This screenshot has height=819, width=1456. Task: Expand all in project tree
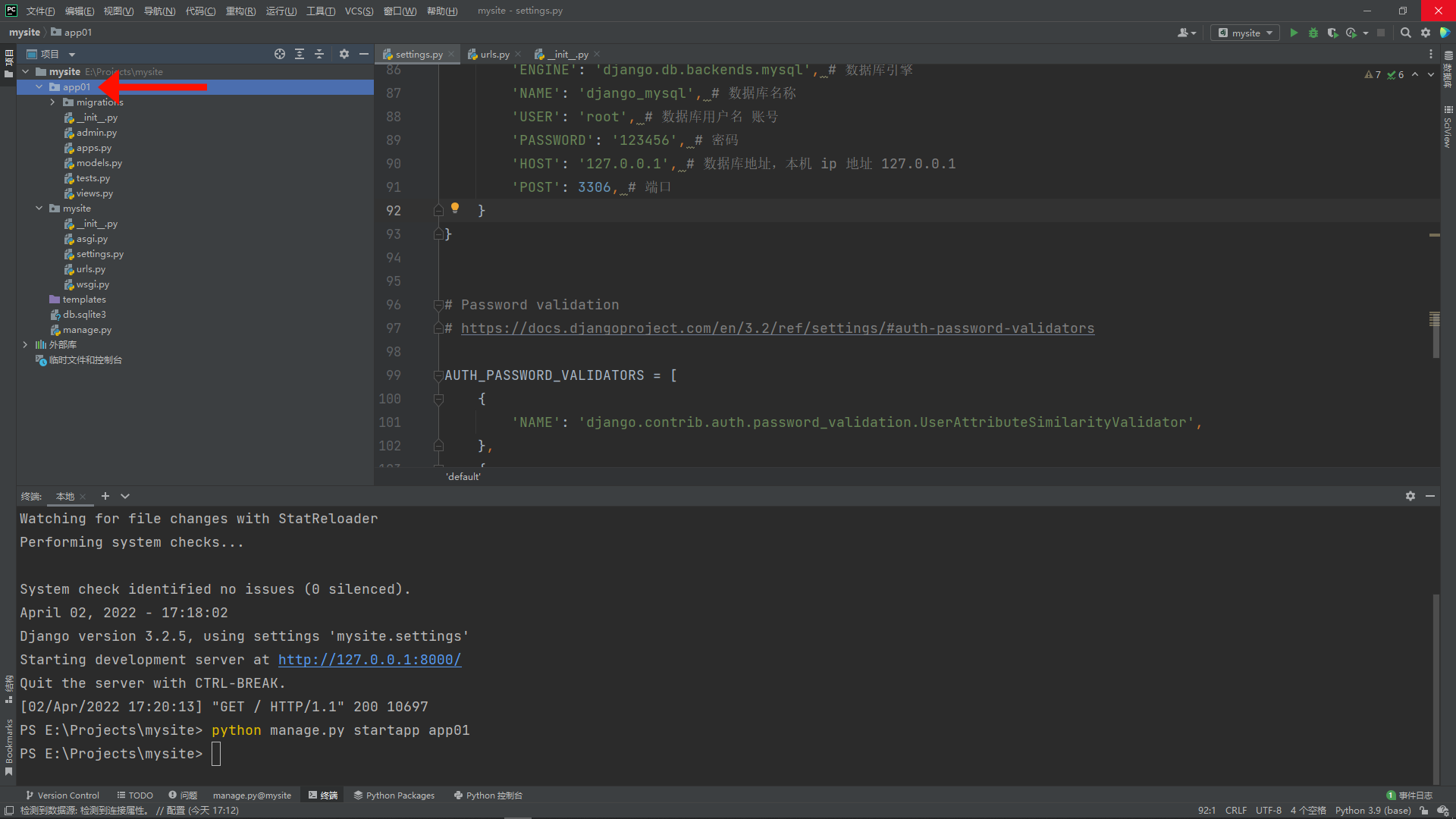(300, 54)
